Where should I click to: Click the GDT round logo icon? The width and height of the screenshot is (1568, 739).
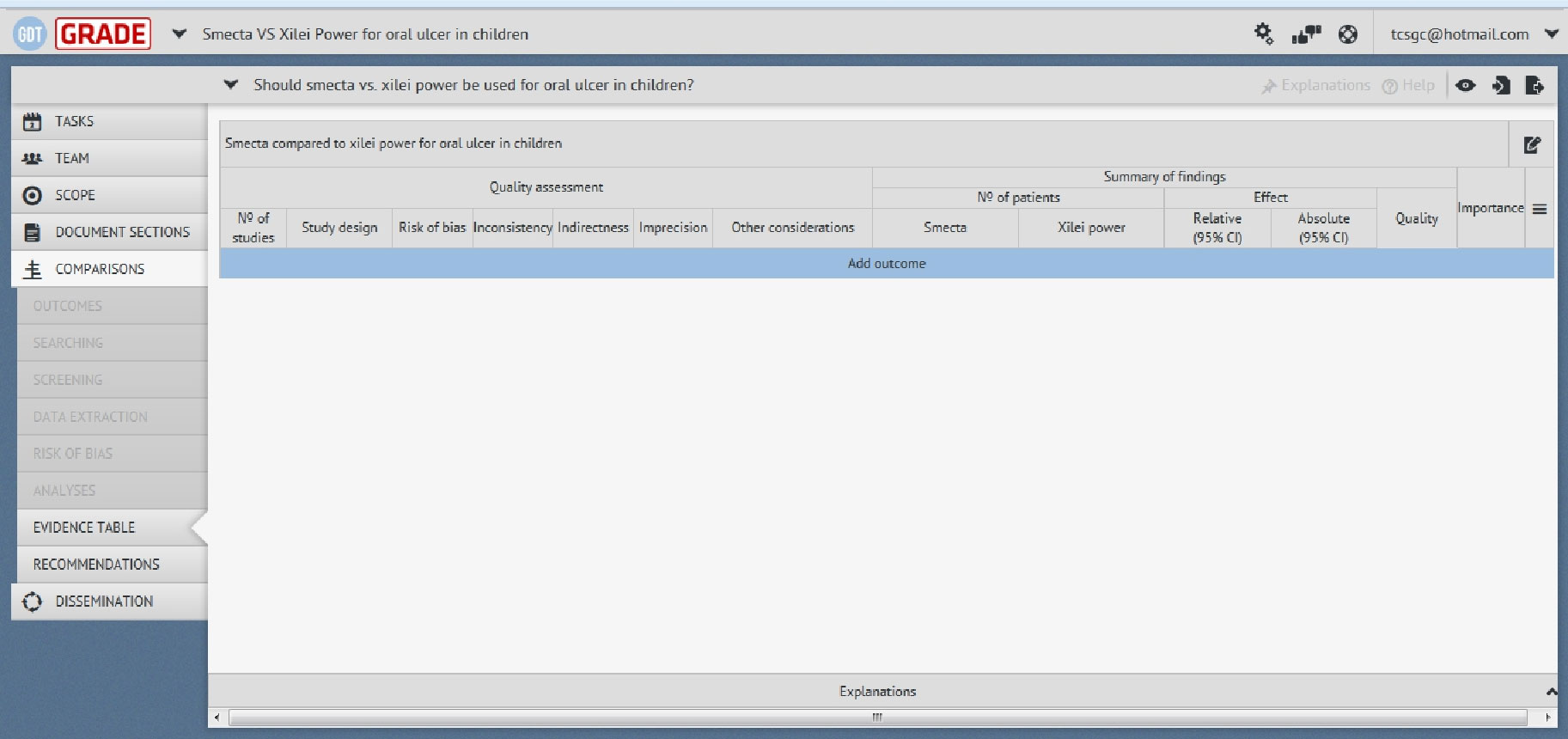[29, 34]
